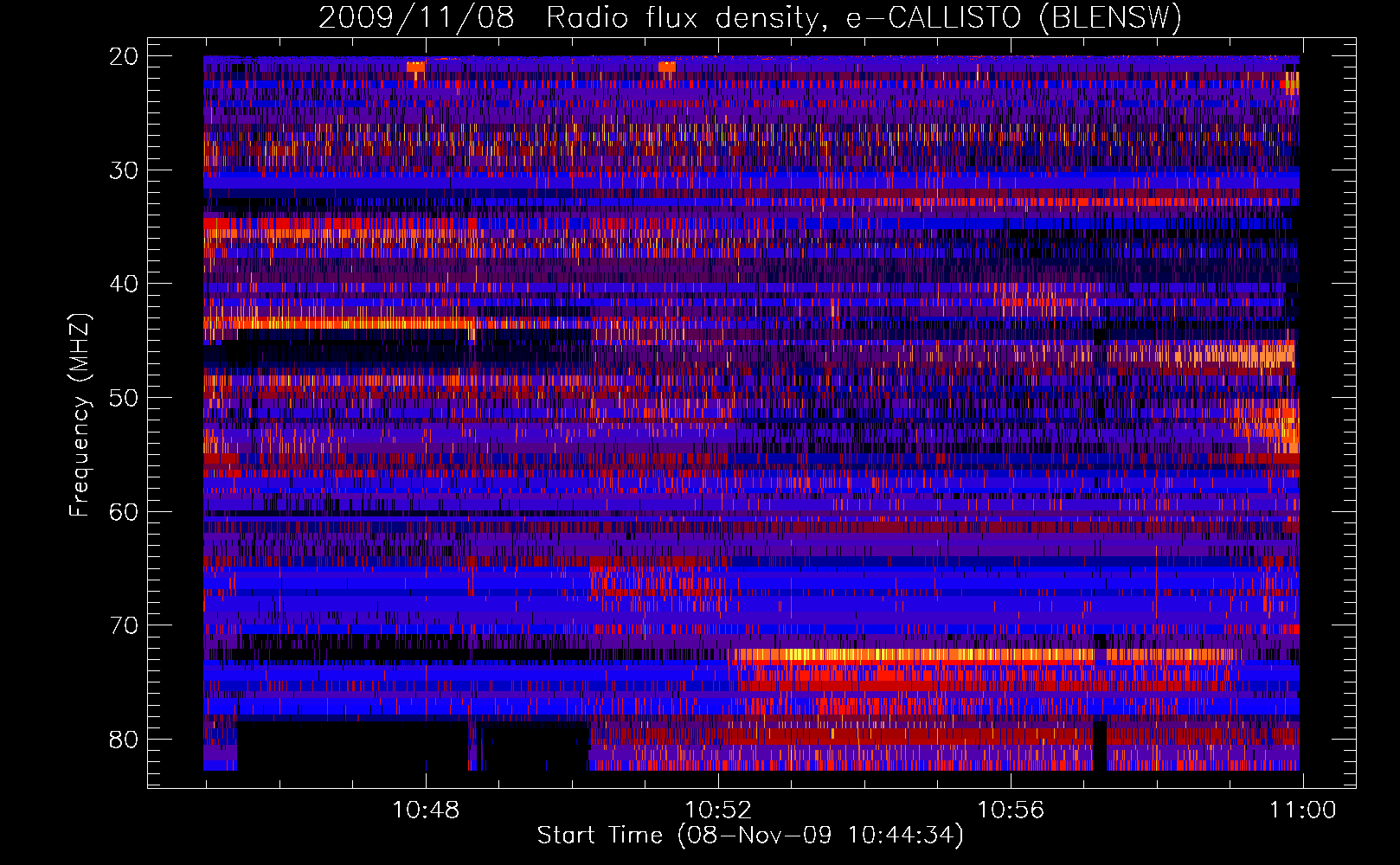
Task: Click the '40' frequency tick label
Action: coord(124,284)
